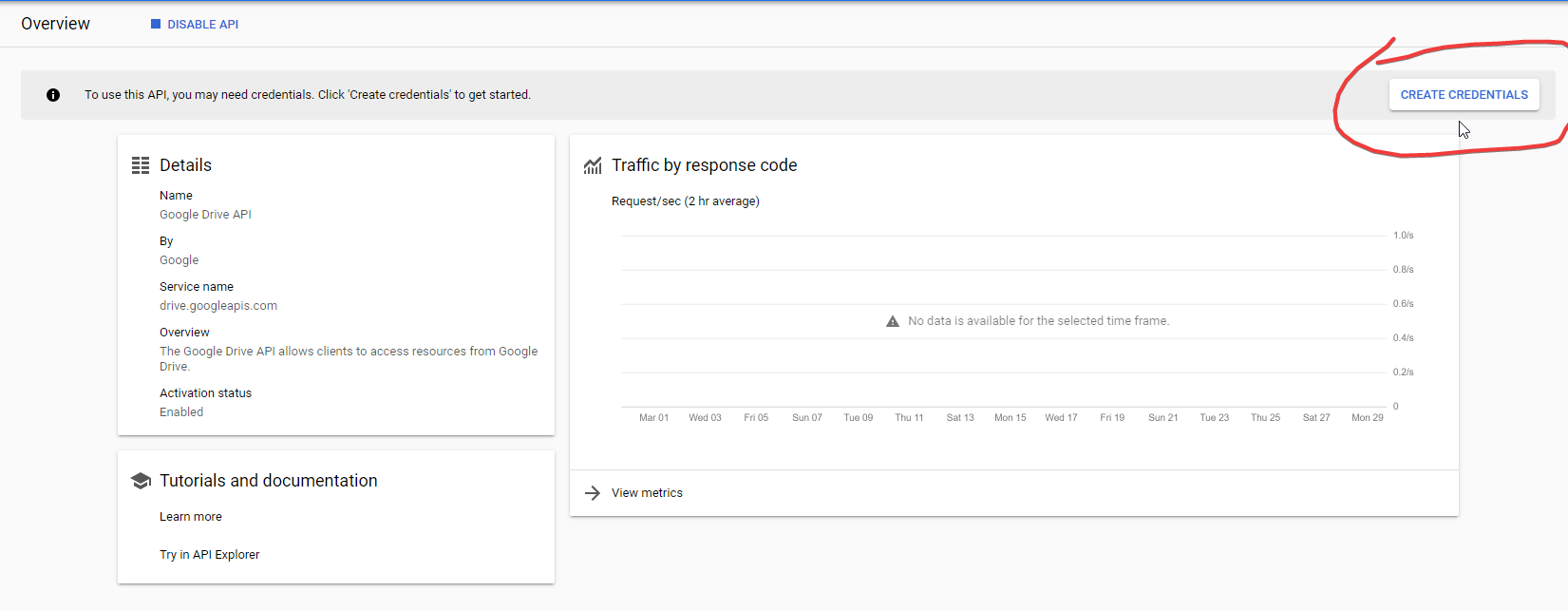Click the Enabled activation status text
1568x611 pixels.
(181, 412)
